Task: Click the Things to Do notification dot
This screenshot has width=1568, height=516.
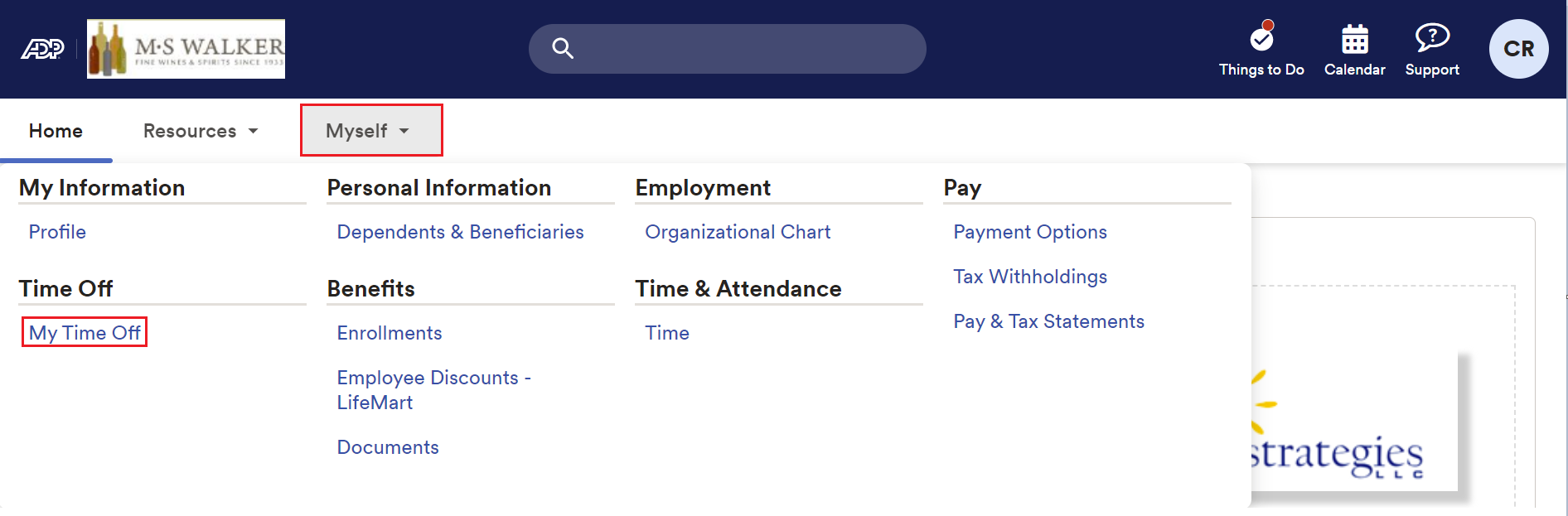Action: tap(1269, 25)
